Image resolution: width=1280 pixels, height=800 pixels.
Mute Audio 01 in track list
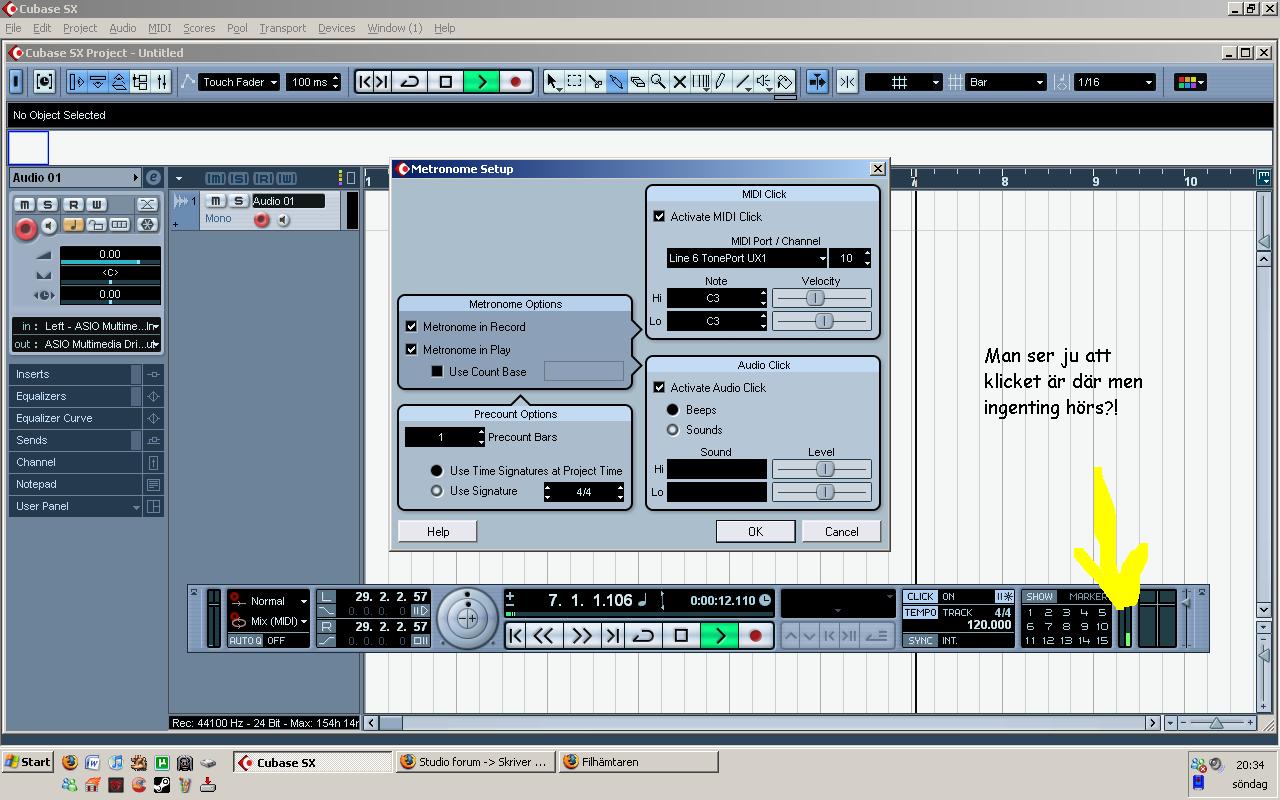(215, 201)
